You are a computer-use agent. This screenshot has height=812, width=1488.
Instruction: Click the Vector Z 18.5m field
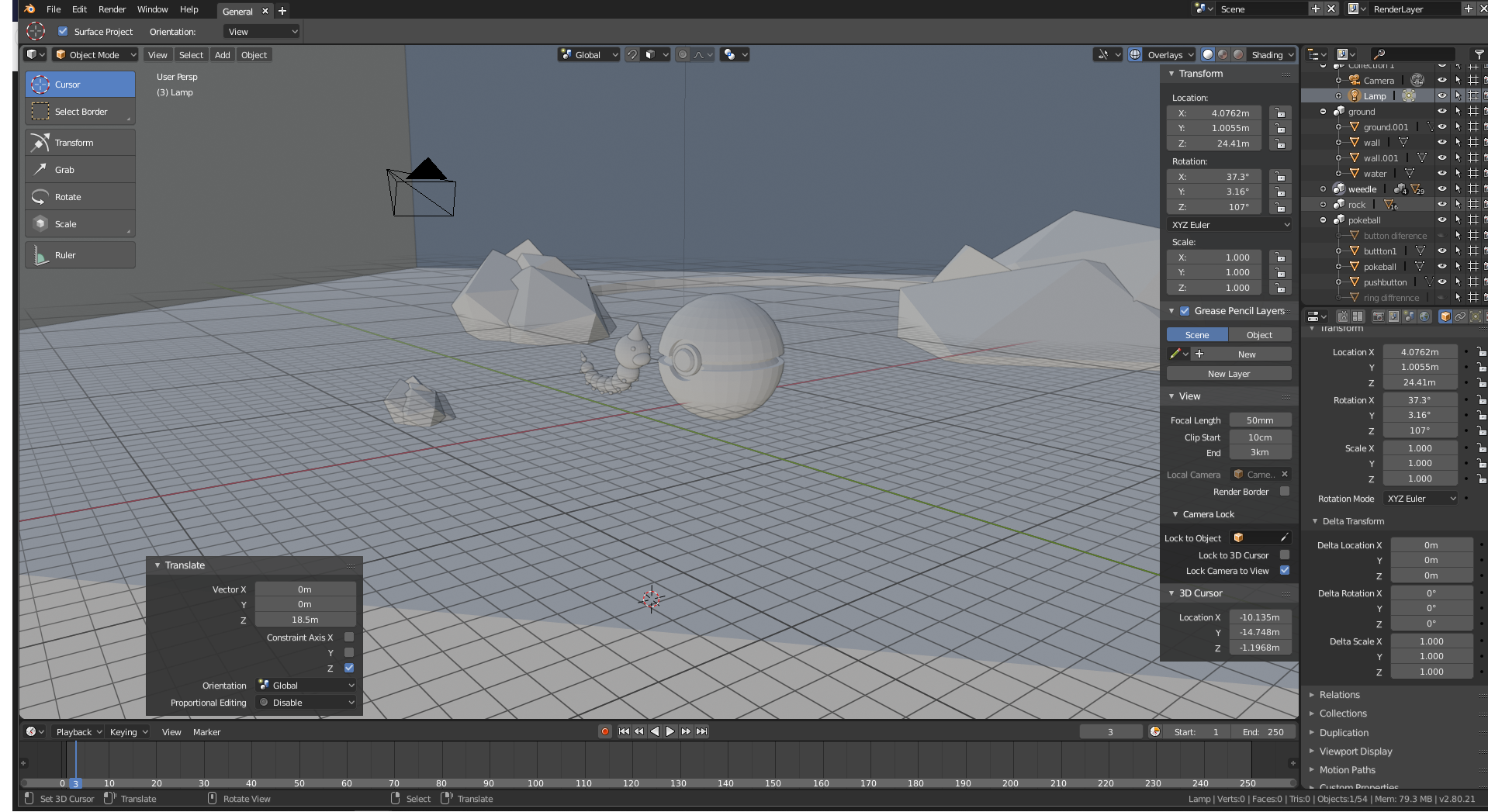pyautogui.click(x=305, y=620)
